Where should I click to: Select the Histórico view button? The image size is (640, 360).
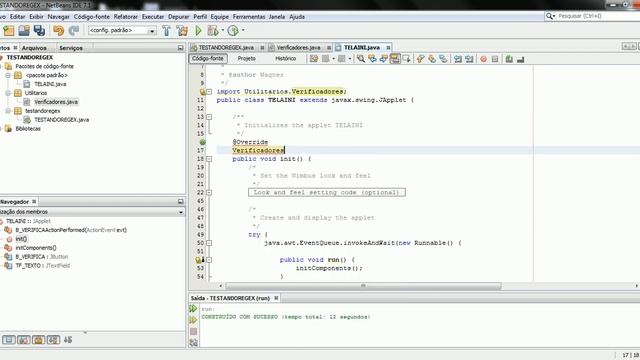[285, 59]
